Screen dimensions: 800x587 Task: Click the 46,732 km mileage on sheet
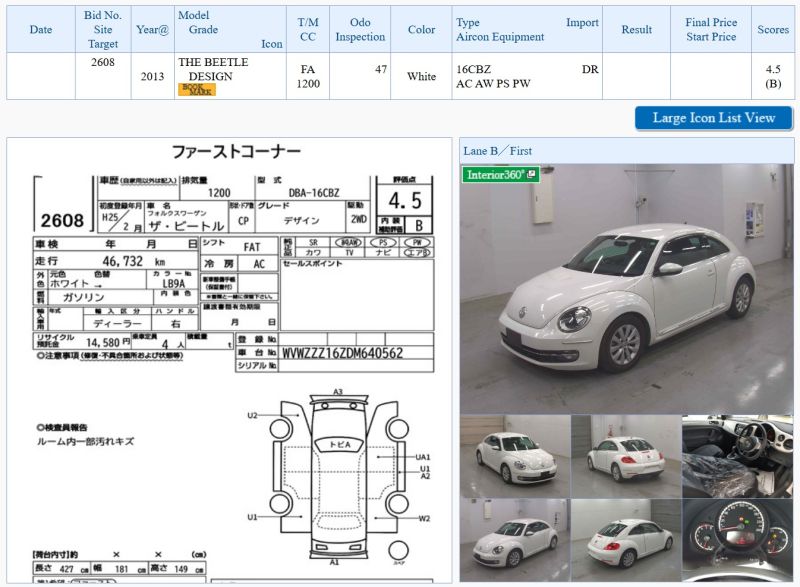(134, 261)
